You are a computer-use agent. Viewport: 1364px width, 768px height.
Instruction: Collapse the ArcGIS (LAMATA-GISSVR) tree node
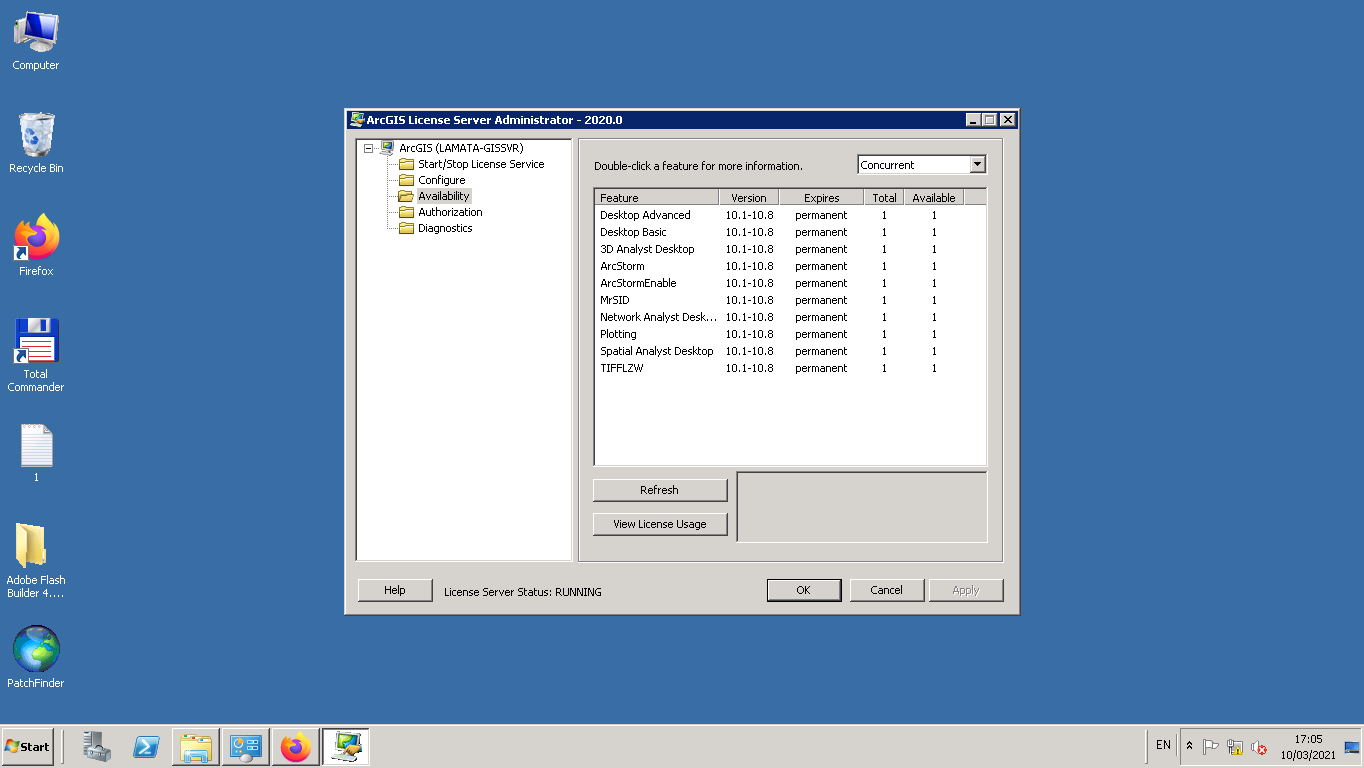pos(369,148)
